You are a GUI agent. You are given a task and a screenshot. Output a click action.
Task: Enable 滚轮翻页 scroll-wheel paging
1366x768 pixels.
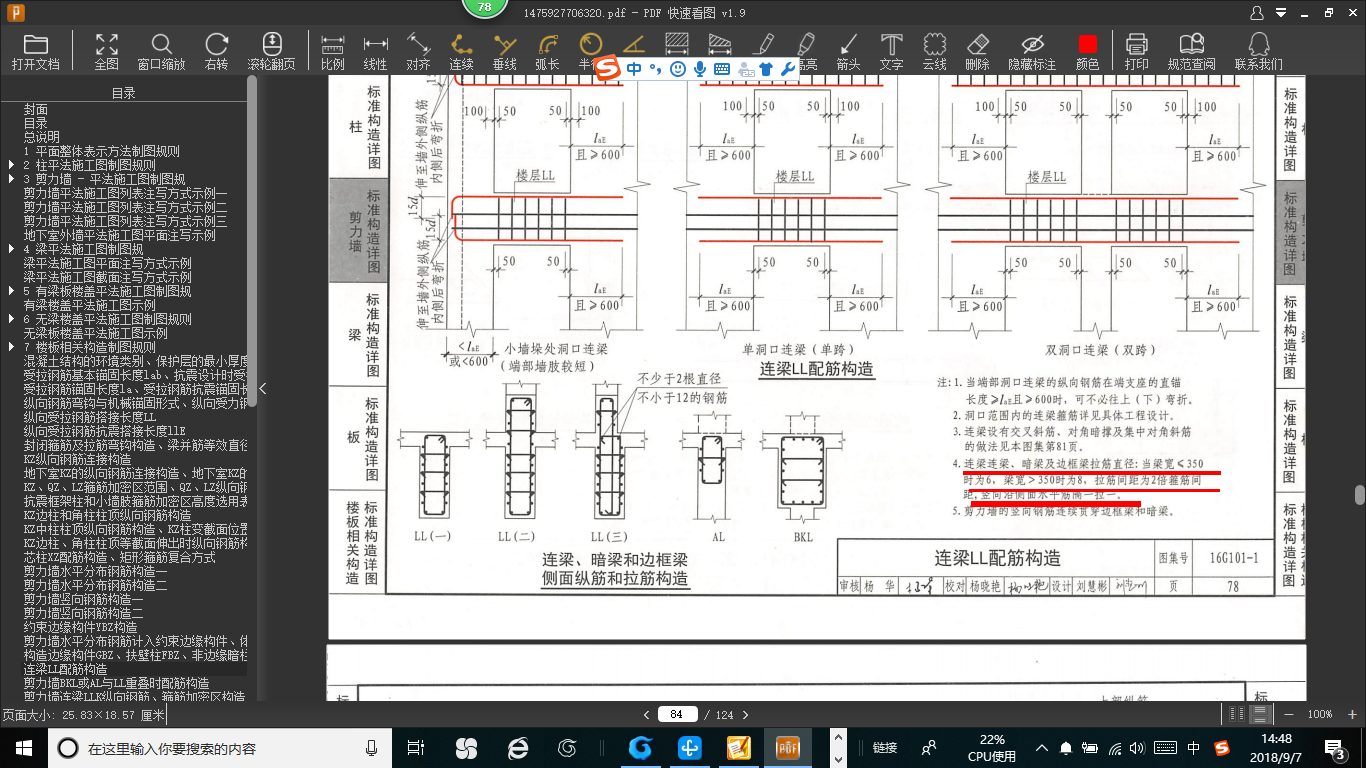pyautogui.click(x=270, y=47)
